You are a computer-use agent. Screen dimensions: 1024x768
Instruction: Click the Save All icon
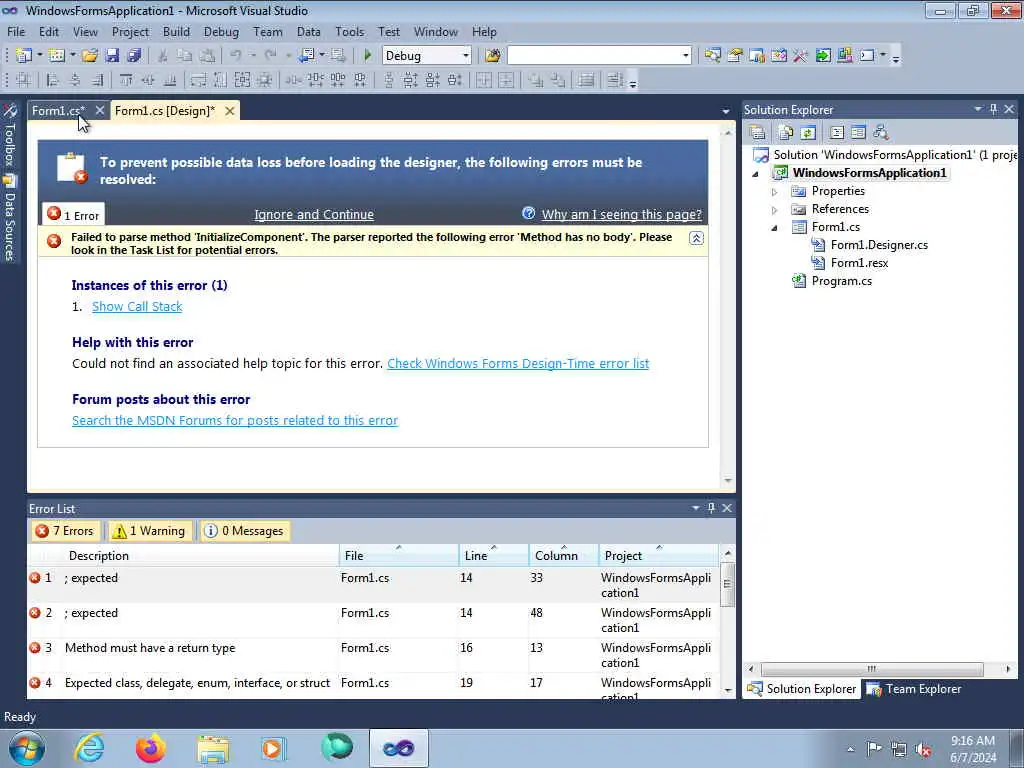pyautogui.click(x=134, y=56)
